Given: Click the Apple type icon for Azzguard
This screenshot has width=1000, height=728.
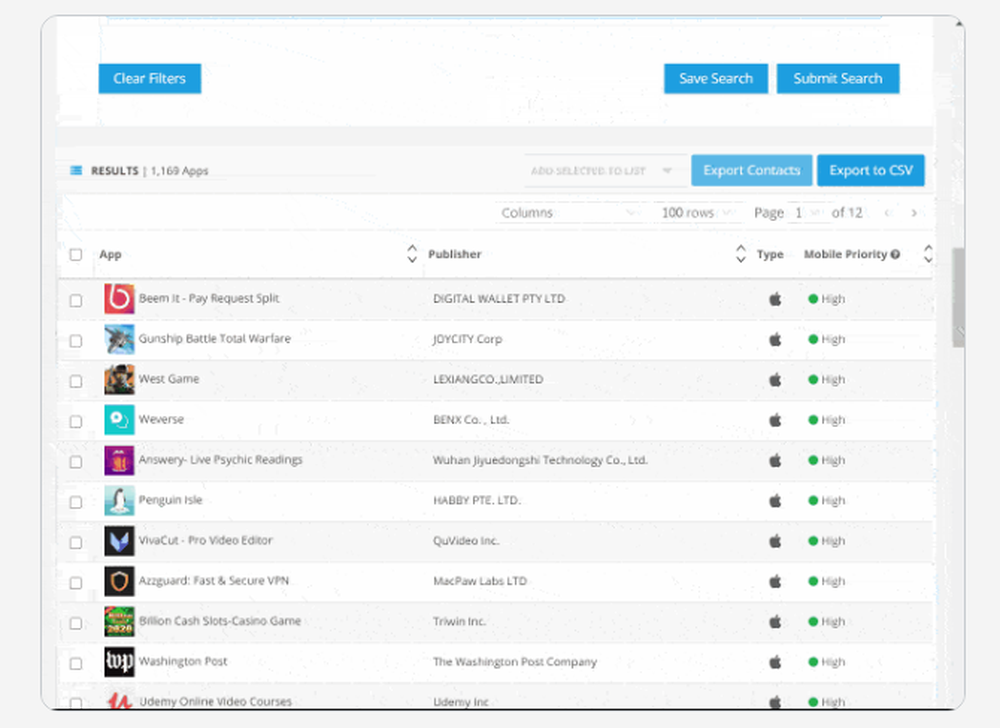Looking at the screenshot, I should coord(775,581).
